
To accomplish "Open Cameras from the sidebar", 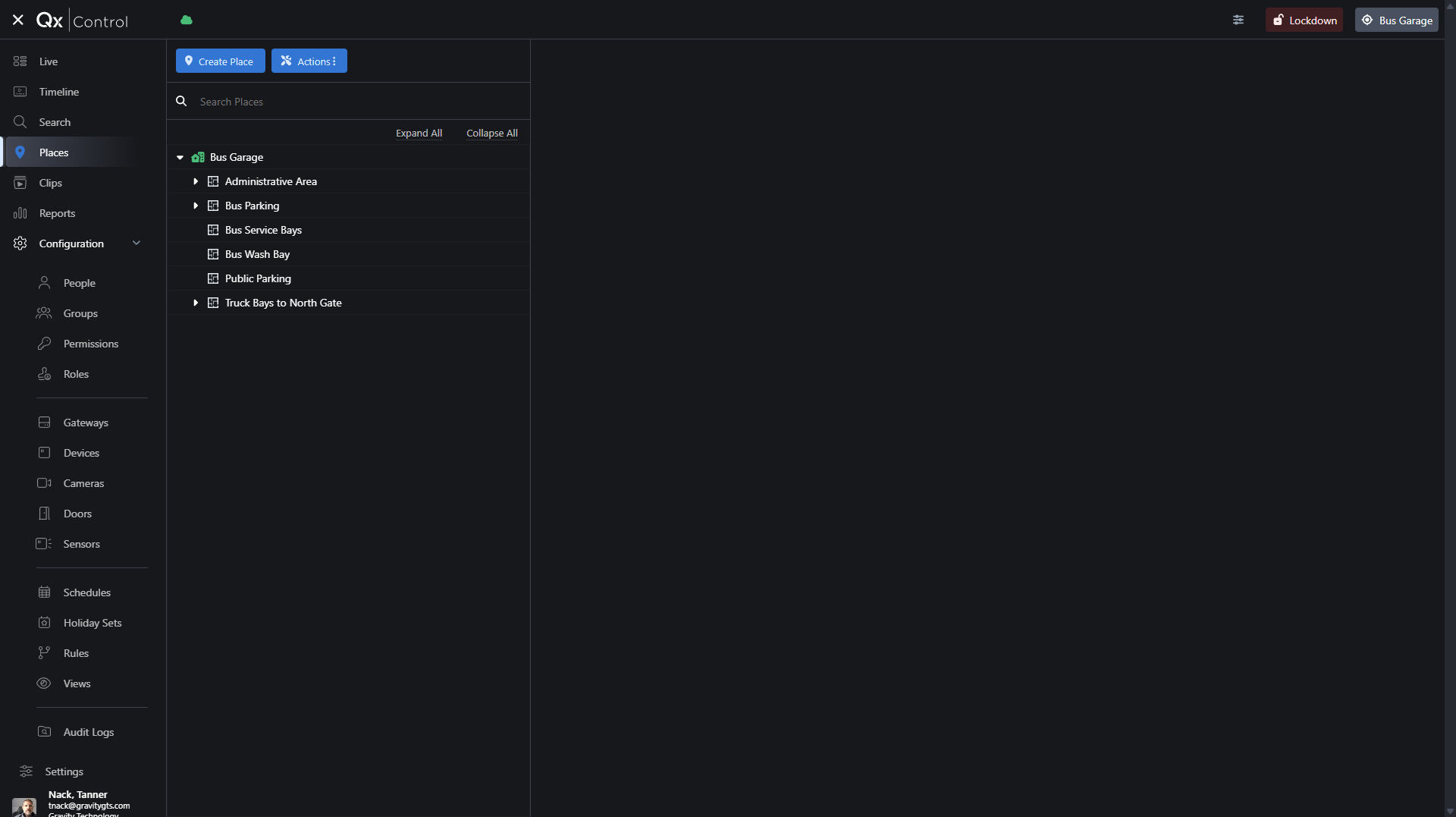I will pyautogui.click(x=83, y=483).
